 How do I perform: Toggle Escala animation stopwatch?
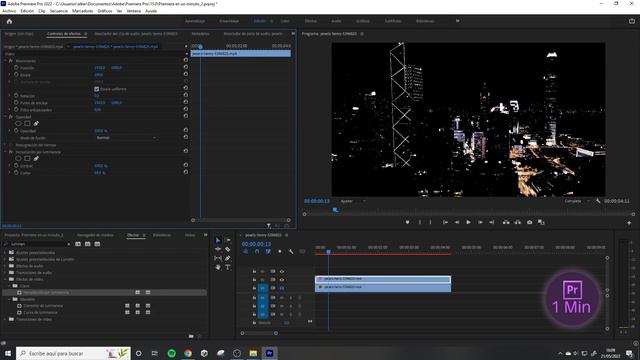point(16,75)
